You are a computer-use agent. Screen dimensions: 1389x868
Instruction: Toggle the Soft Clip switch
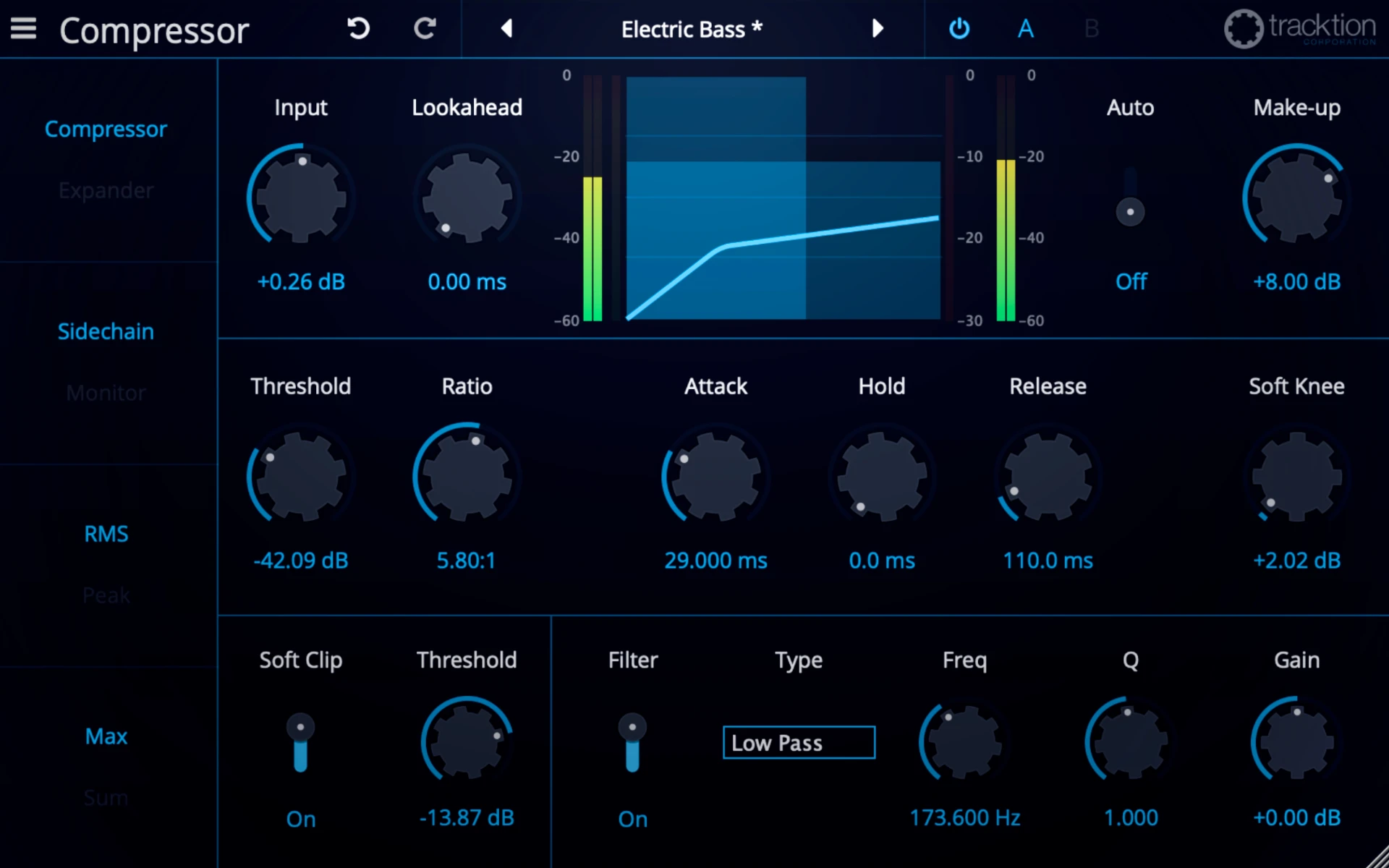coord(300,743)
